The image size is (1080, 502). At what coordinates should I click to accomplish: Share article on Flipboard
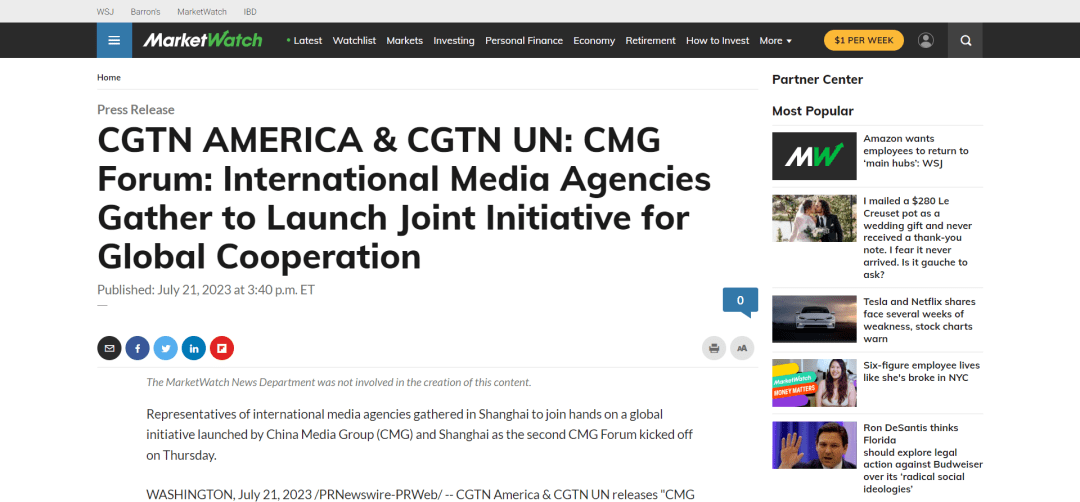click(222, 348)
